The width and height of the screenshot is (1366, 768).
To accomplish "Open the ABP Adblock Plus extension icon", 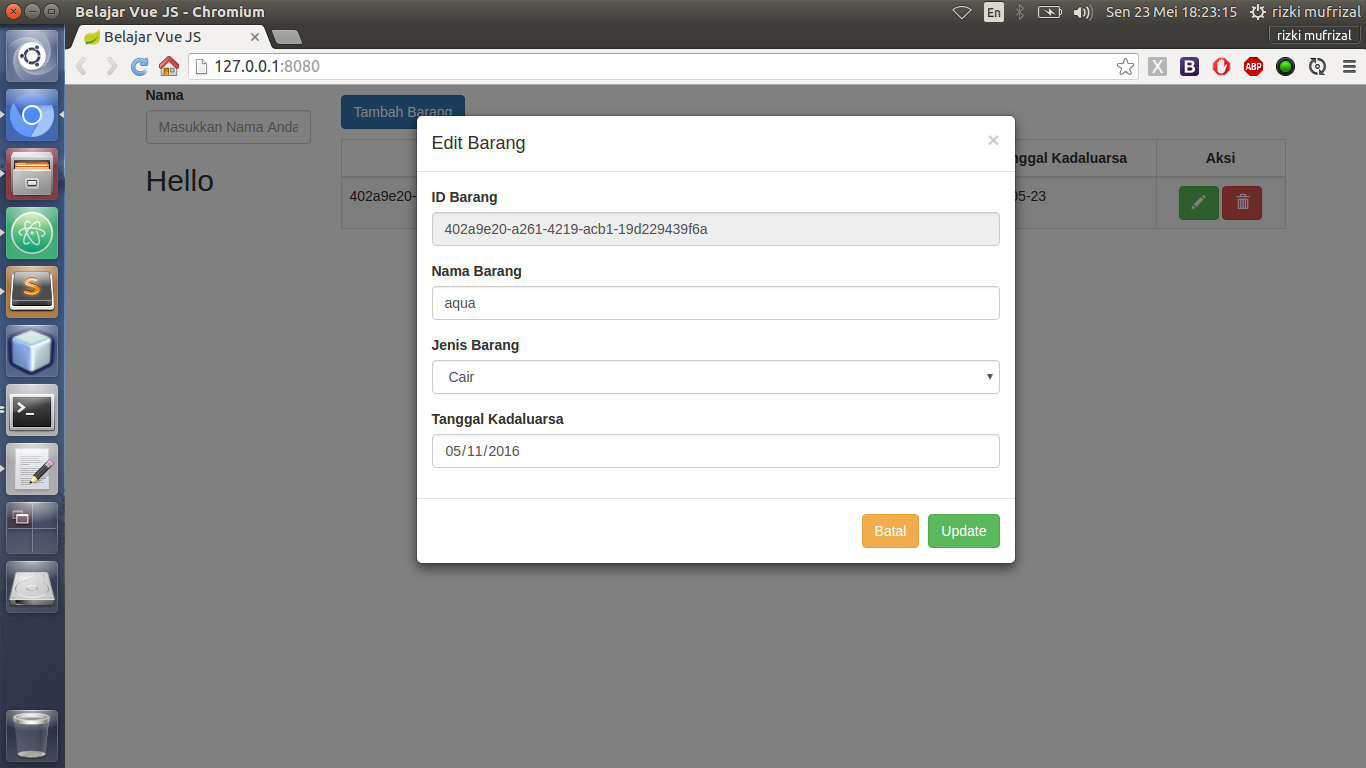I will coord(1253,66).
